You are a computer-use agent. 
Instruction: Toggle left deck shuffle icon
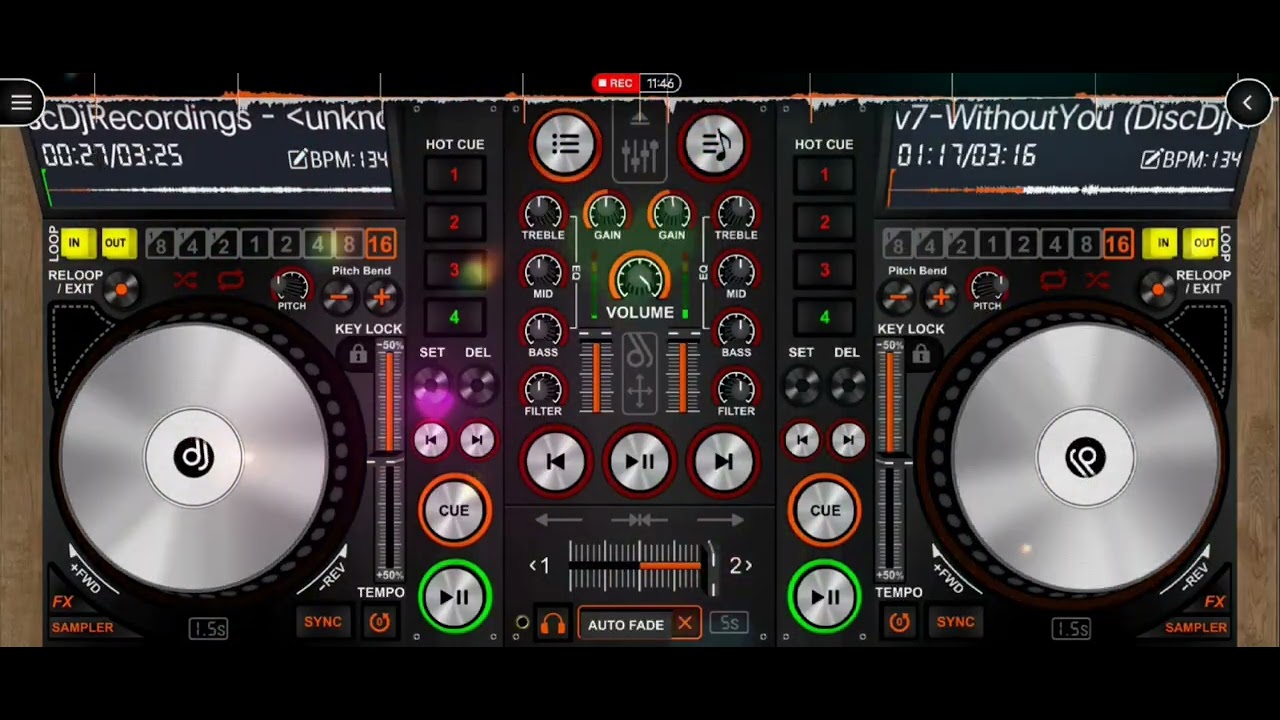(x=185, y=280)
